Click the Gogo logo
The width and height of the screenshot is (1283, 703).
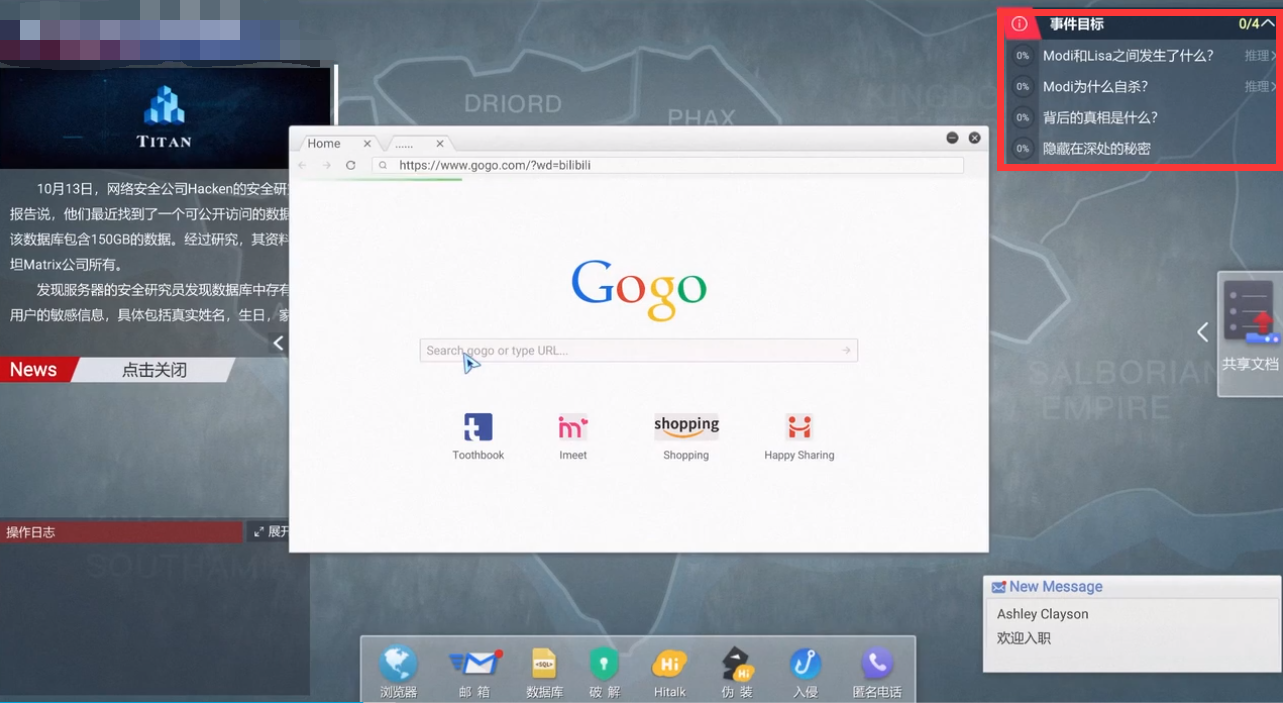pyautogui.click(x=639, y=290)
